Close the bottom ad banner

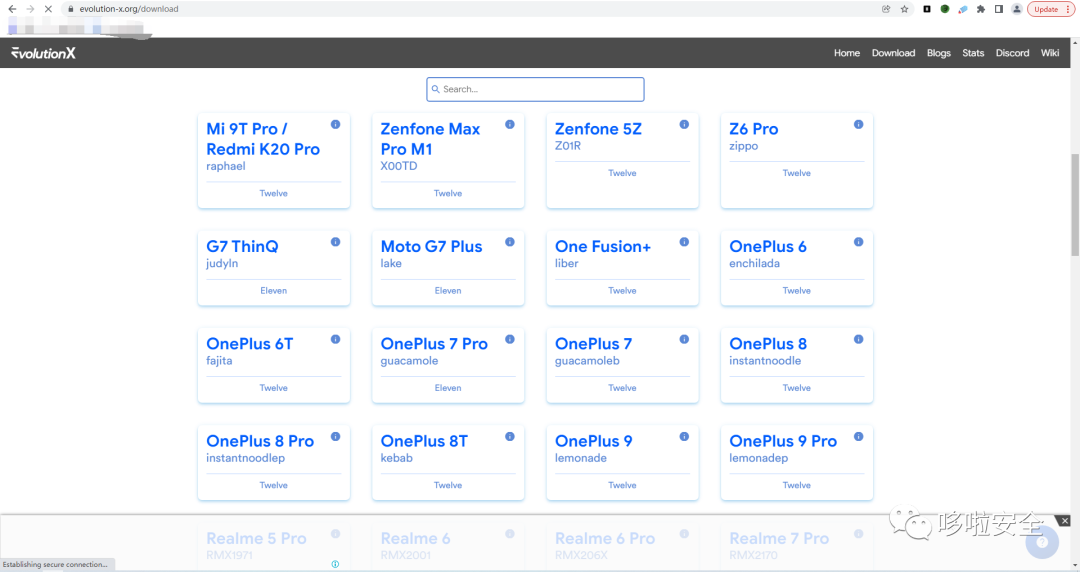tap(1064, 521)
